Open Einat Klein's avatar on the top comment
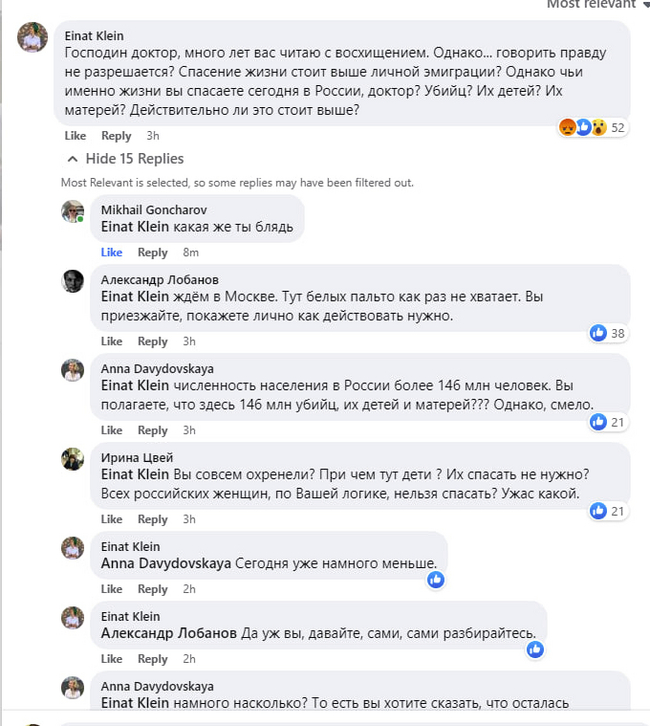Image resolution: width=650 pixels, height=726 pixels. coord(33,37)
